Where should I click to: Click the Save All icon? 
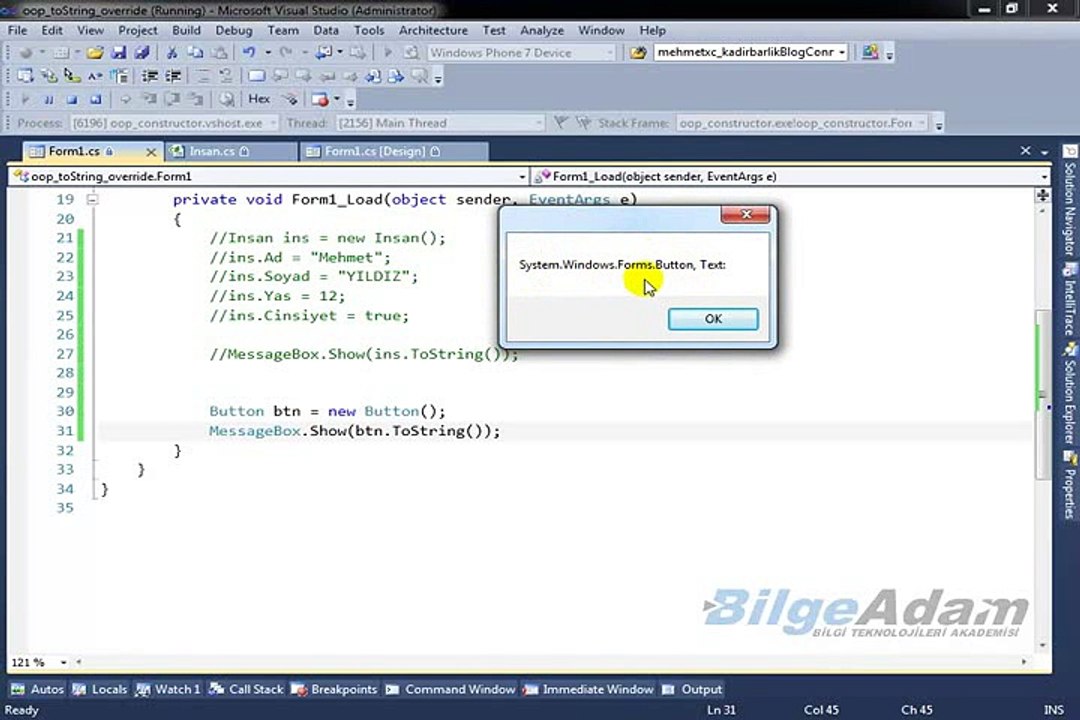click(x=142, y=52)
